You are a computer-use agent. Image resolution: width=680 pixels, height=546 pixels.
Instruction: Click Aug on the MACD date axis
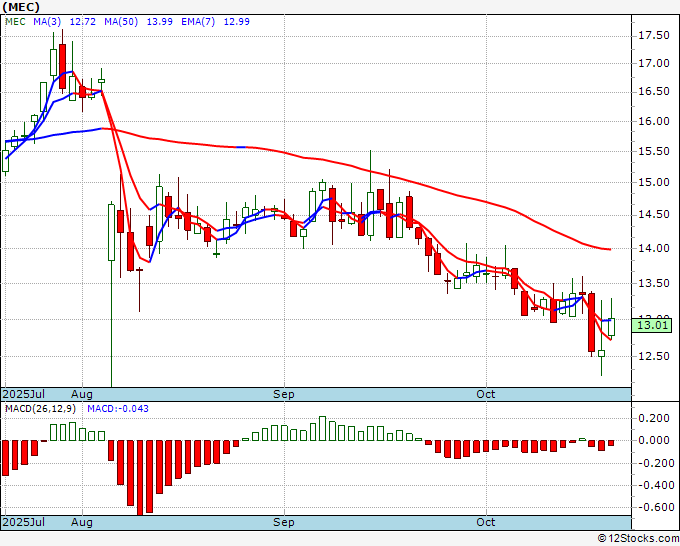82,522
